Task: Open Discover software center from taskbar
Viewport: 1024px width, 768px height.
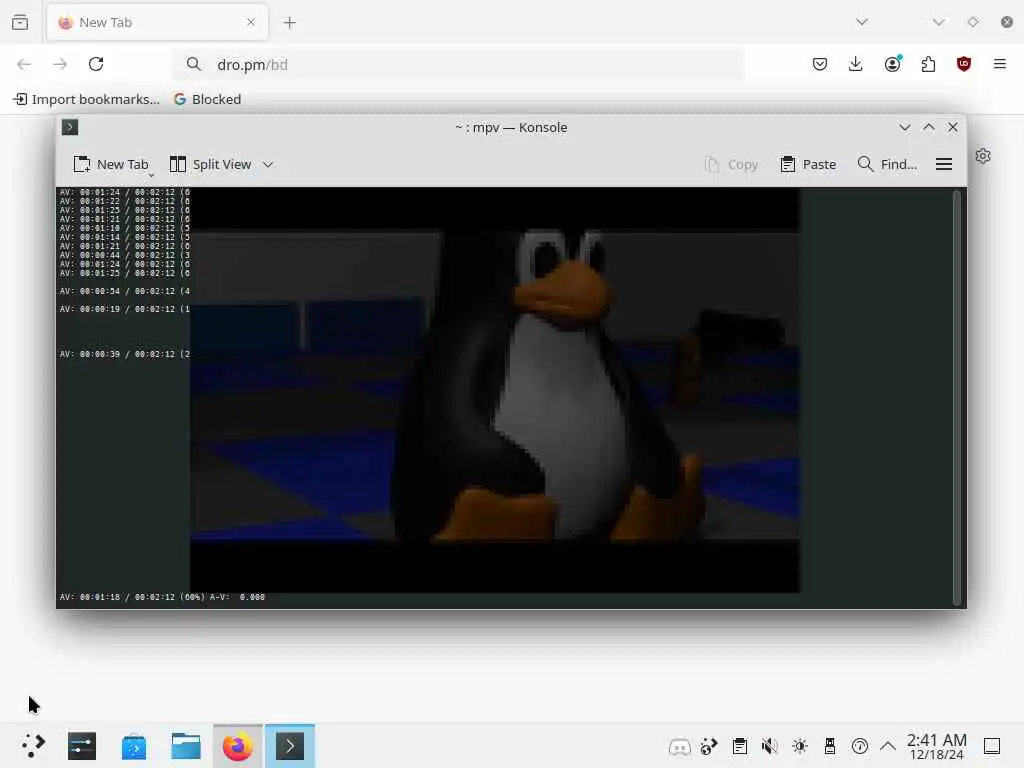Action: (134, 746)
